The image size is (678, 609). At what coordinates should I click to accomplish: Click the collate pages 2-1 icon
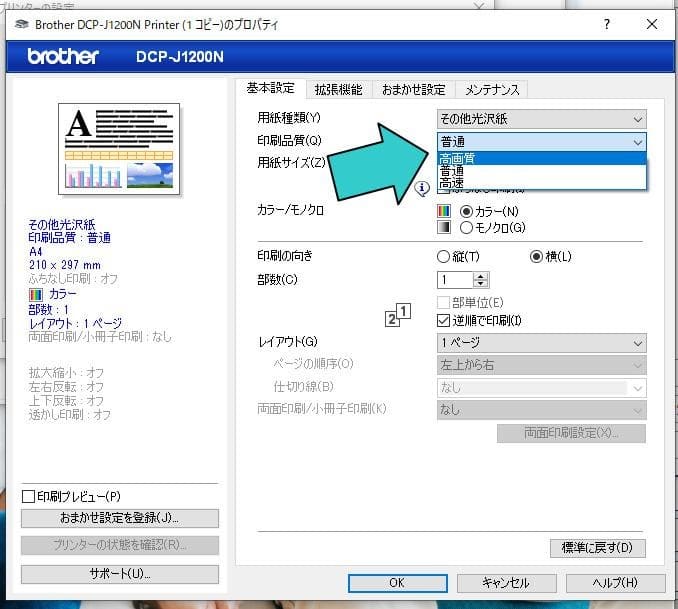[398, 315]
